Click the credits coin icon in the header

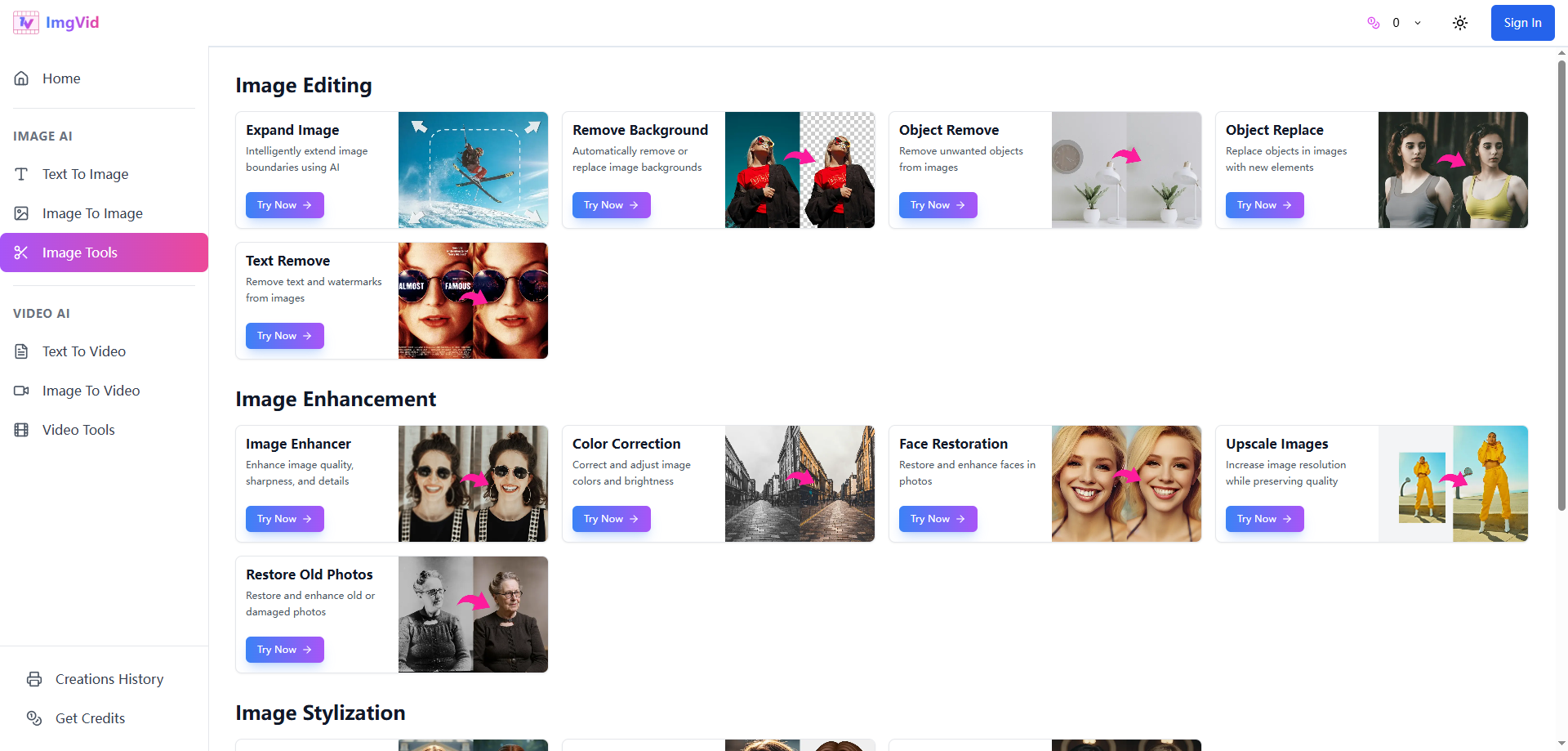1373,23
